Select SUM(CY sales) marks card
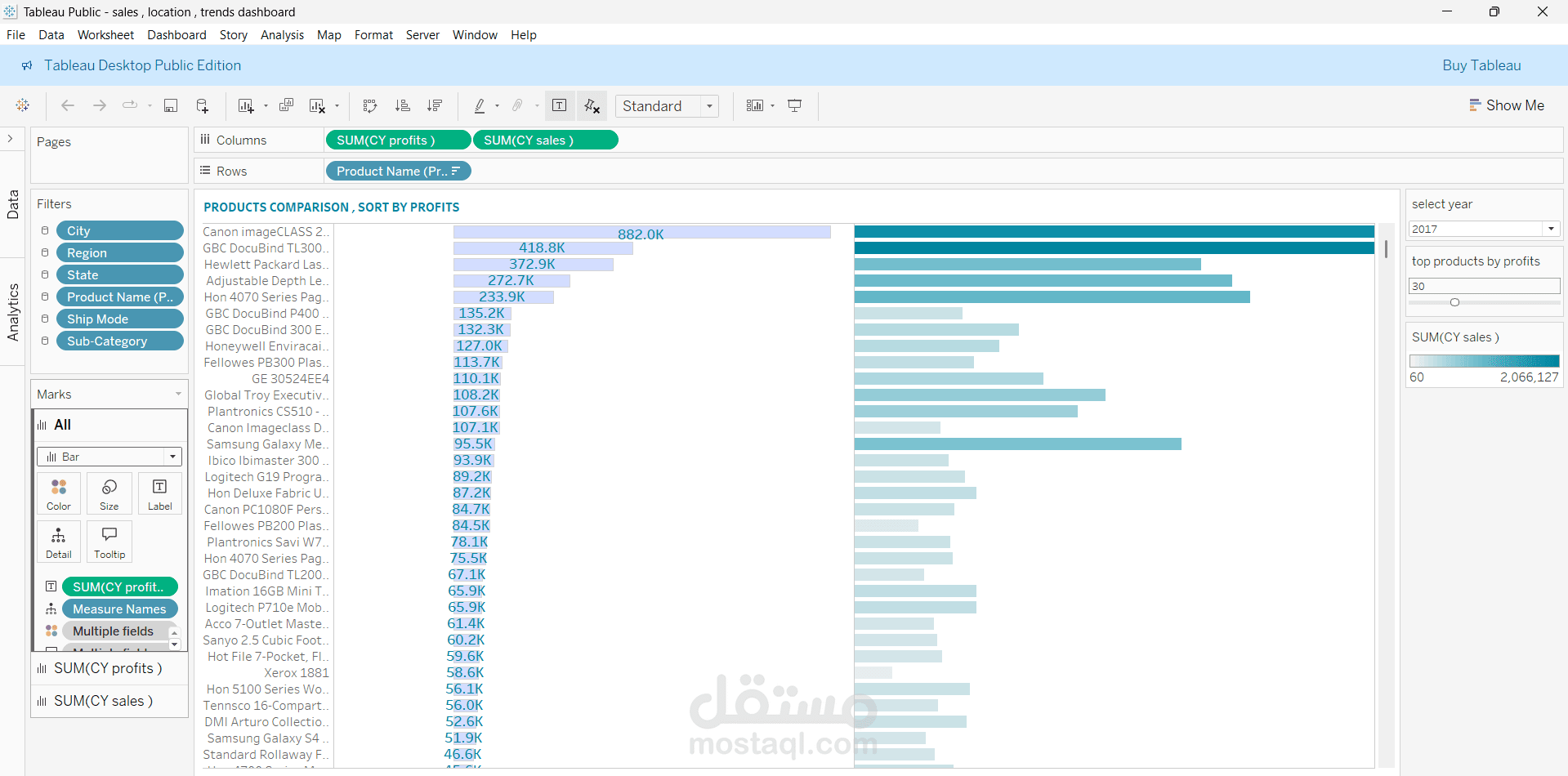The height and width of the screenshot is (776, 1568). pos(109,701)
